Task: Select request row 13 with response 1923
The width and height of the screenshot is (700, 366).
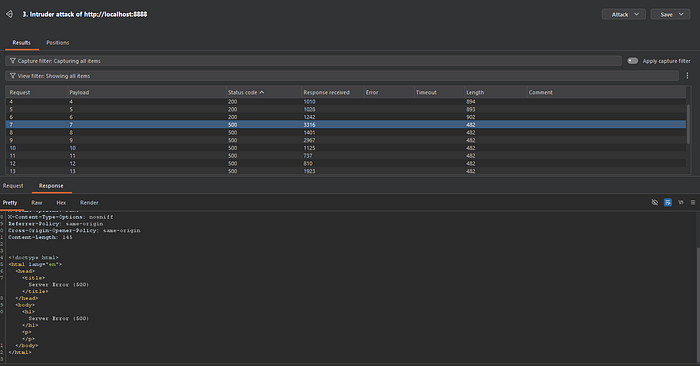Action: [346, 171]
